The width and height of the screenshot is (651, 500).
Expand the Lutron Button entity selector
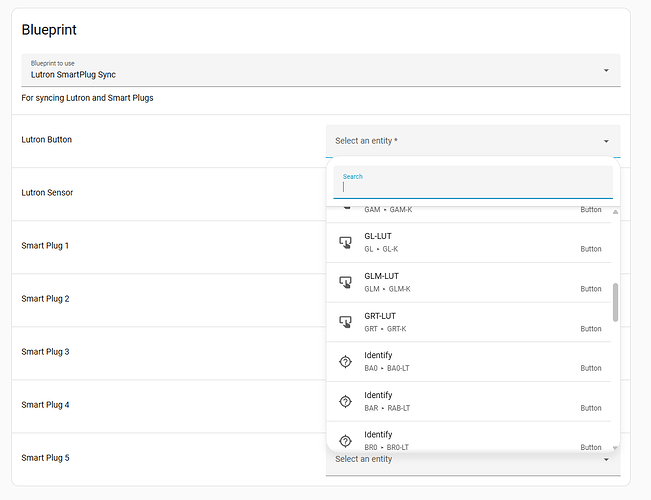(473, 141)
